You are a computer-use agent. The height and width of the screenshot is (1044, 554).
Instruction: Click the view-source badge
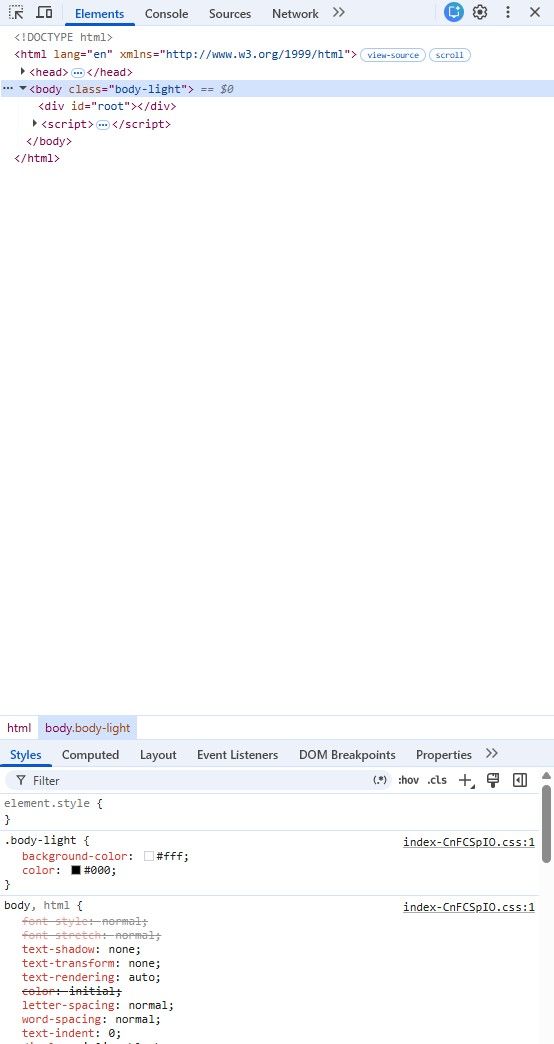tap(393, 55)
